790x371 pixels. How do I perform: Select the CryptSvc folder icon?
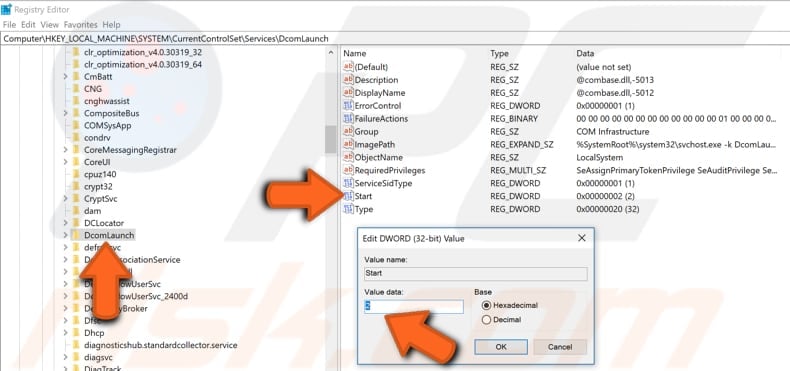coord(76,199)
